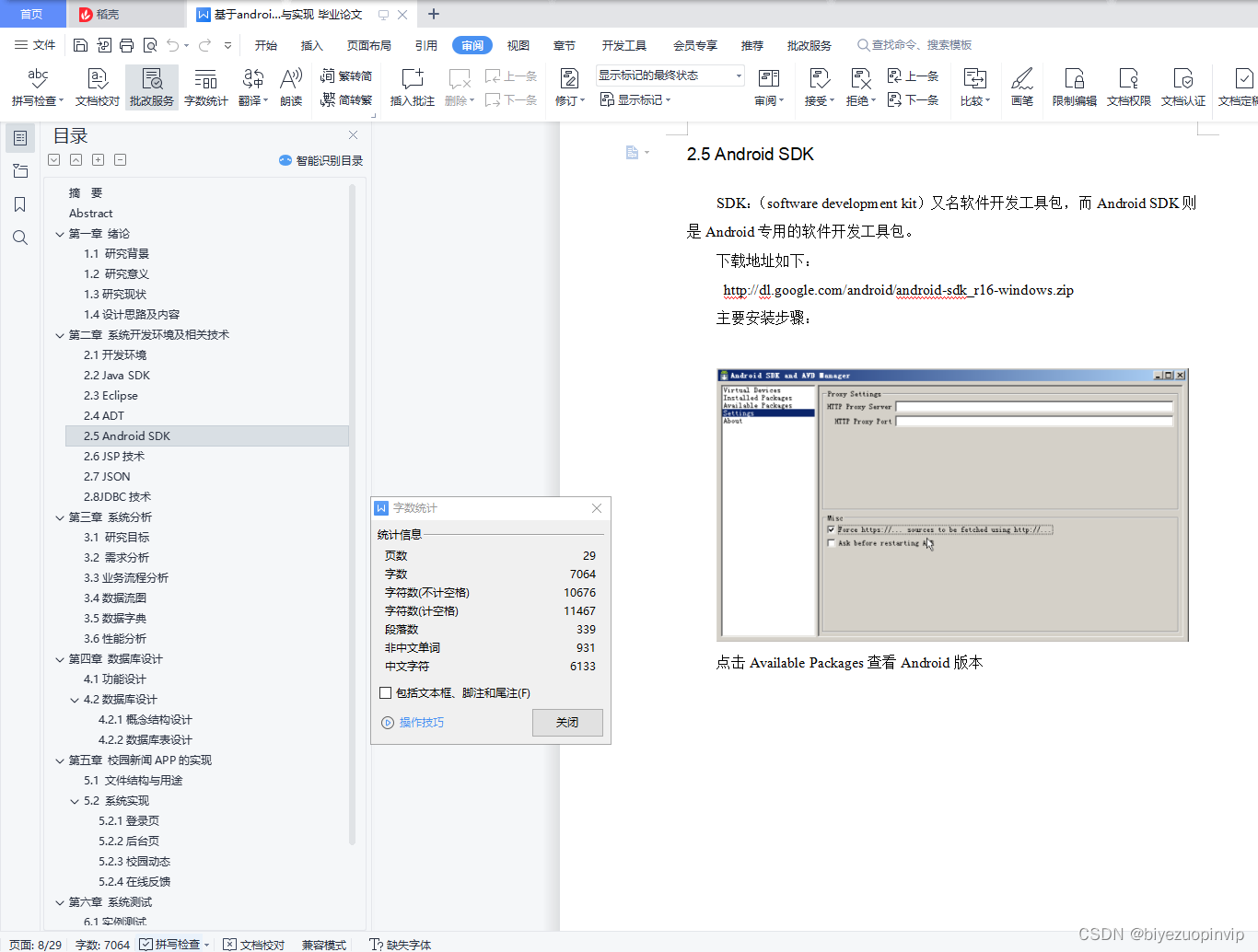Convert text to simplified Chinese (简转繁)

click(x=346, y=99)
